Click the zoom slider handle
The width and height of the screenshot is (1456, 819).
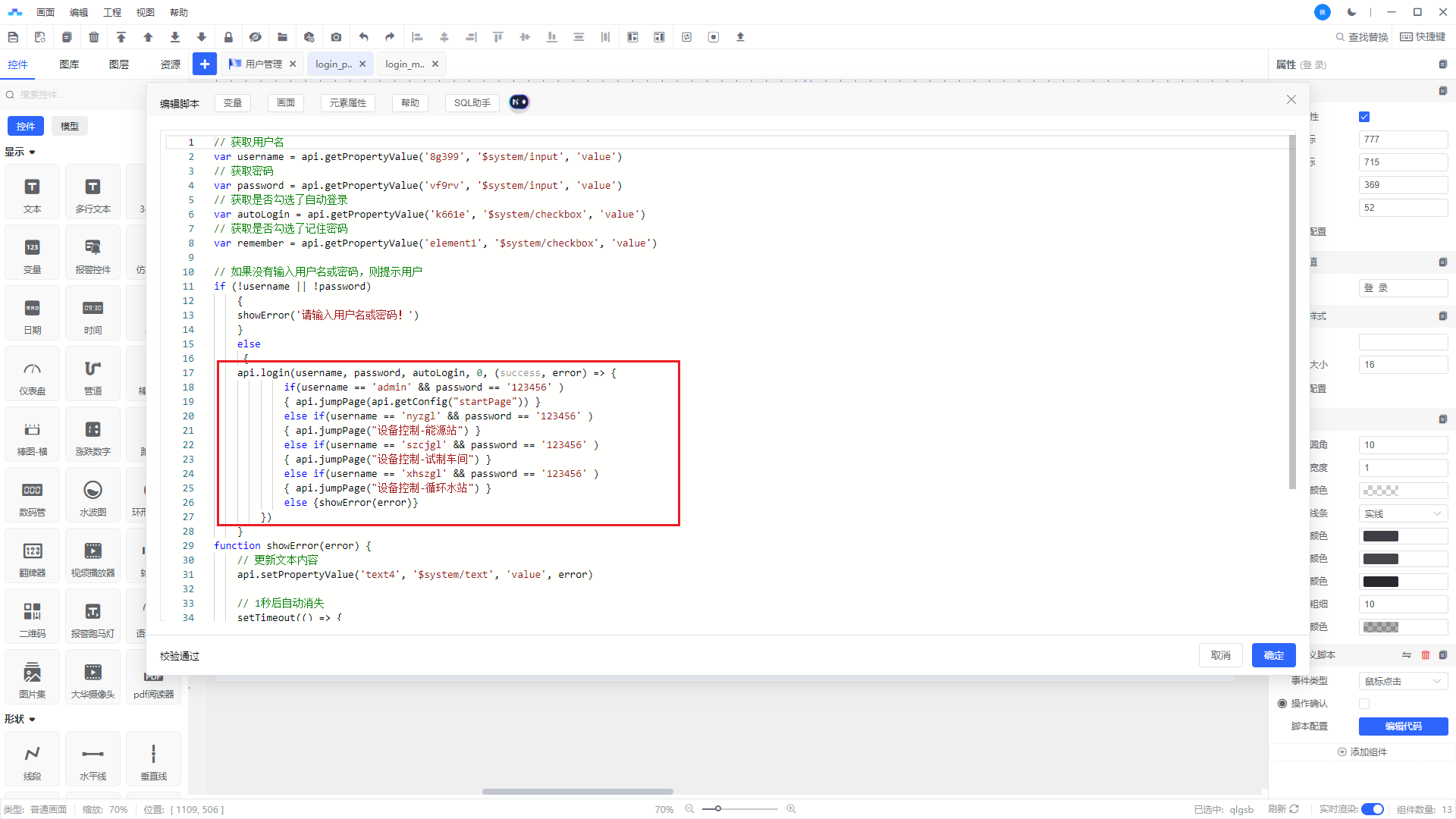[x=717, y=809]
